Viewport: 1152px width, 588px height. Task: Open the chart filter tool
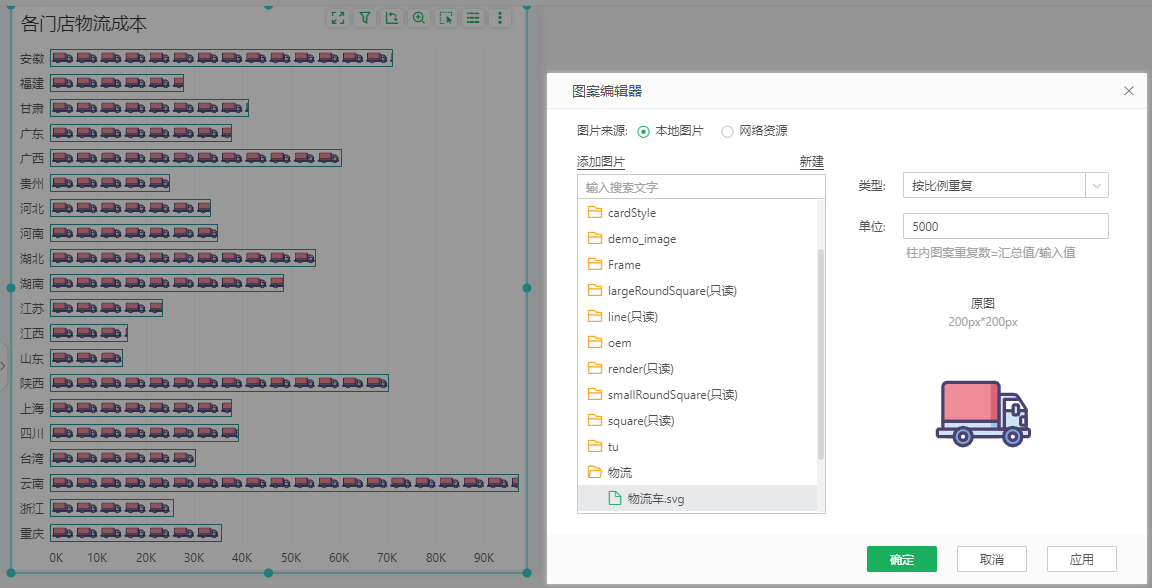365,17
